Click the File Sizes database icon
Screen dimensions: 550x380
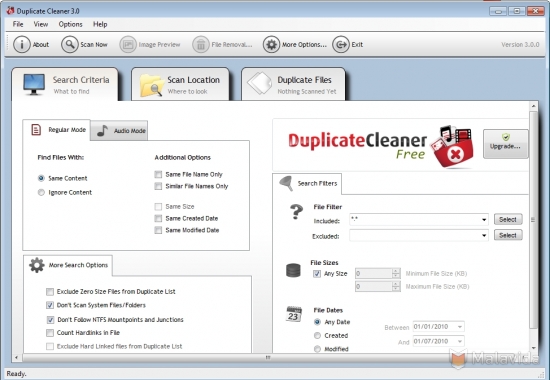click(x=293, y=271)
